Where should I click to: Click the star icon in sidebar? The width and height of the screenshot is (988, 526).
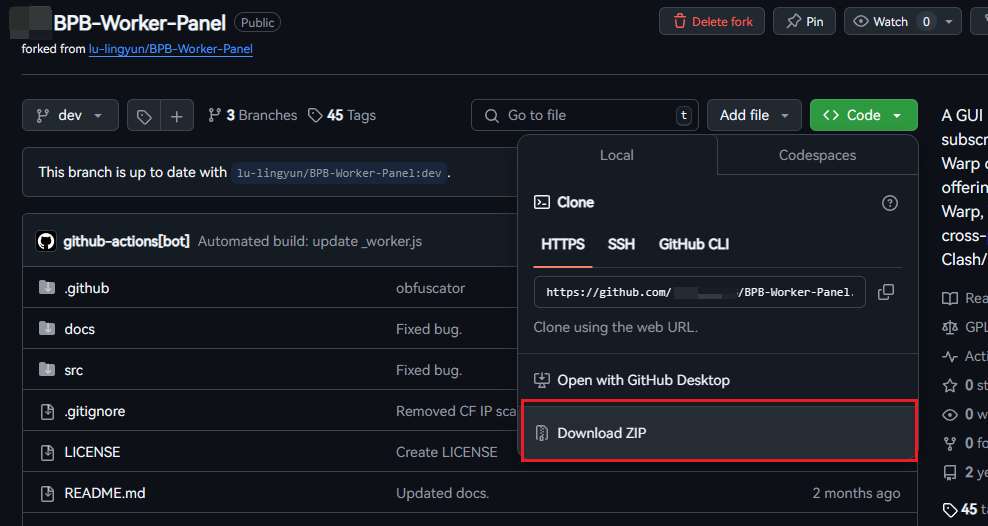pos(950,386)
